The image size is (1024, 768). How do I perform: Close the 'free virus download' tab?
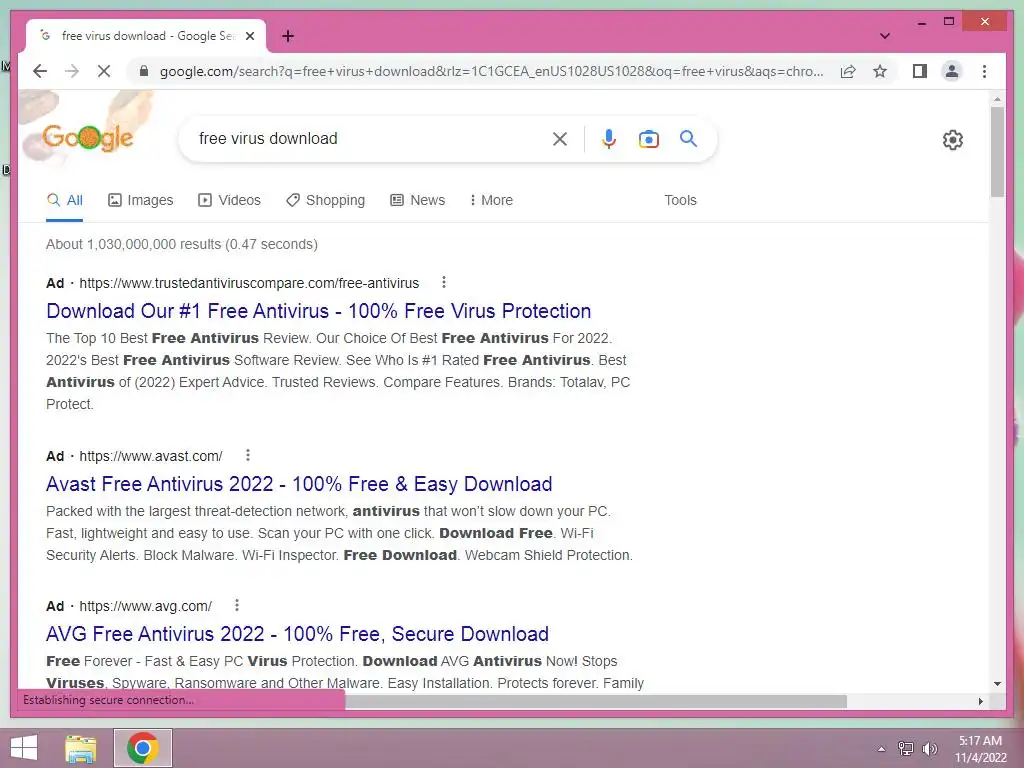click(249, 36)
